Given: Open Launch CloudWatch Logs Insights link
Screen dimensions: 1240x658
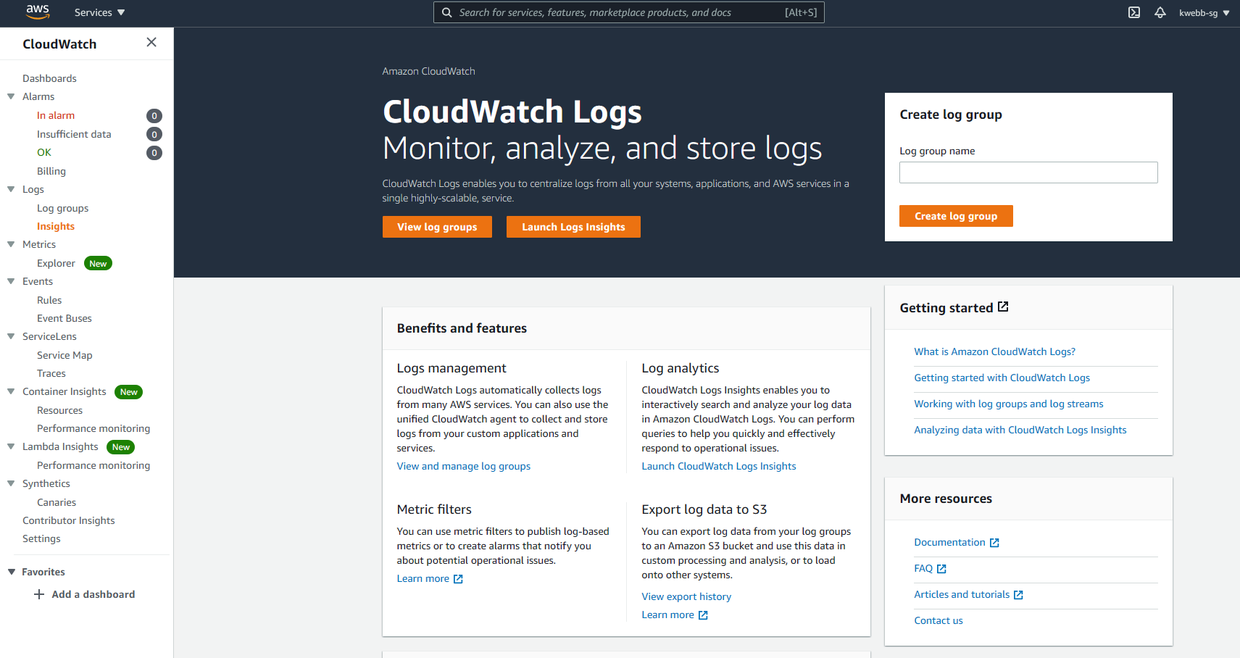Looking at the screenshot, I should tap(718, 466).
